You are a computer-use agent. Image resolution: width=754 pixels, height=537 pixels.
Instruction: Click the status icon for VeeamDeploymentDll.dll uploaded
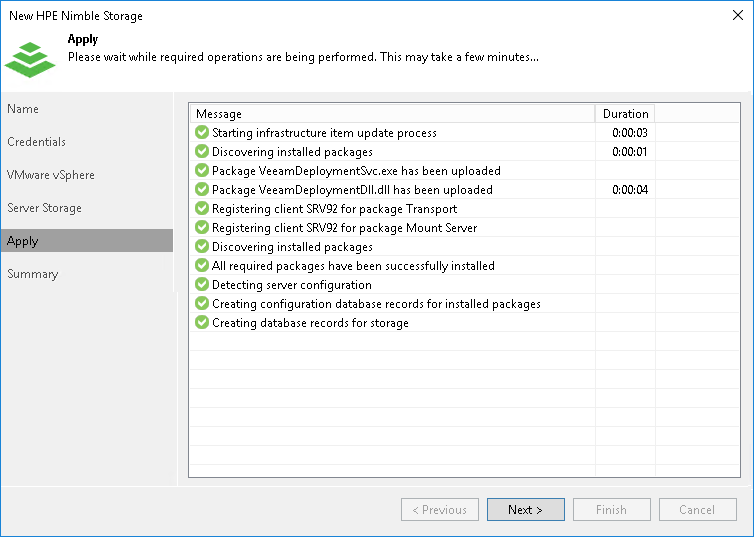click(202, 190)
